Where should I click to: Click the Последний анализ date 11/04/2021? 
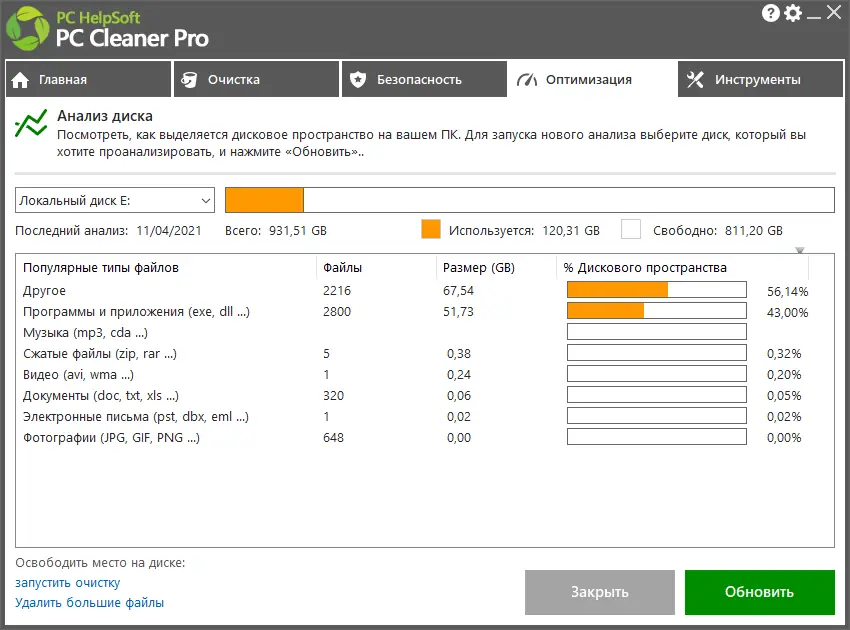[x=169, y=230]
